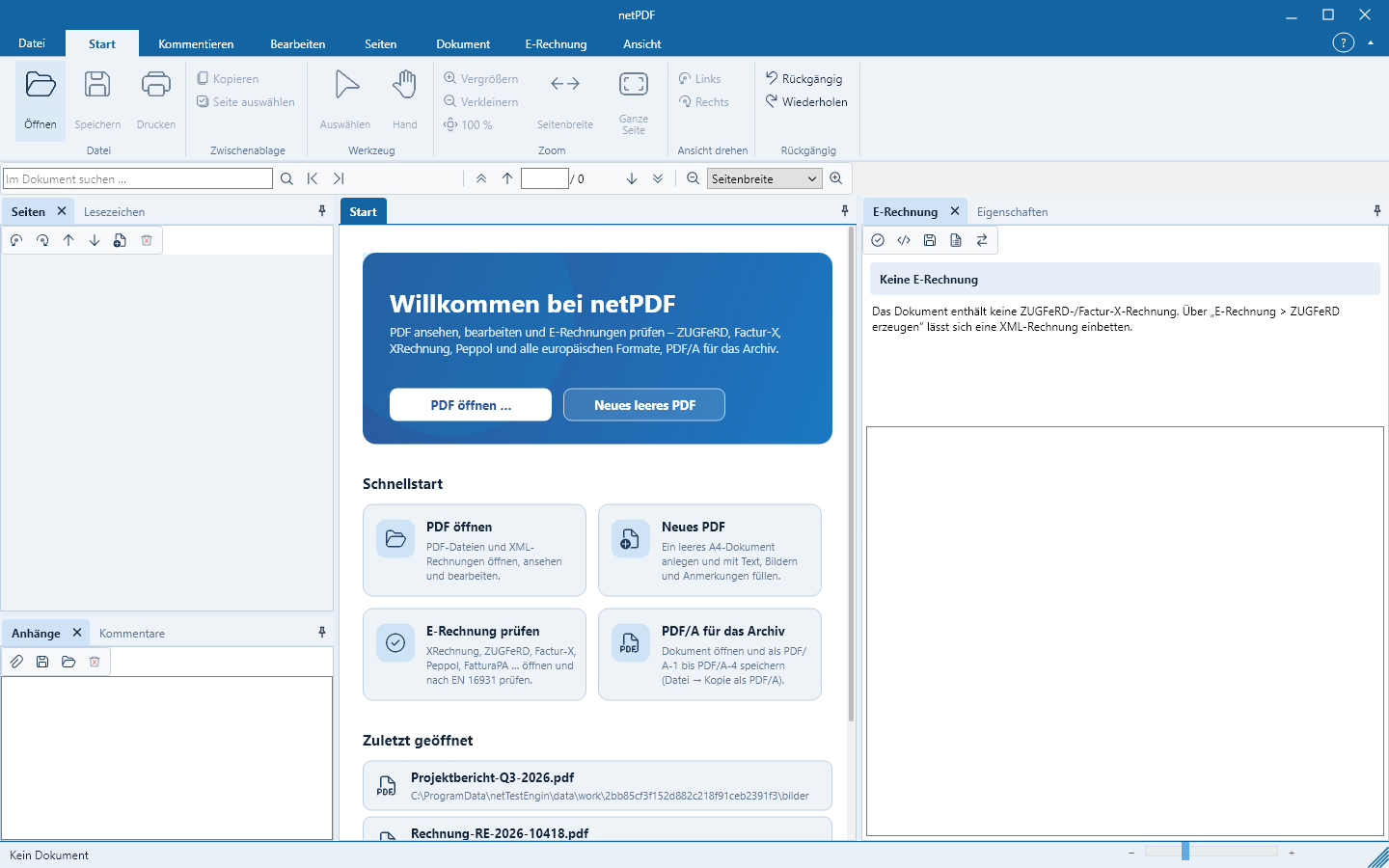Open attachment folder icon in Anhänge panel

point(68,662)
